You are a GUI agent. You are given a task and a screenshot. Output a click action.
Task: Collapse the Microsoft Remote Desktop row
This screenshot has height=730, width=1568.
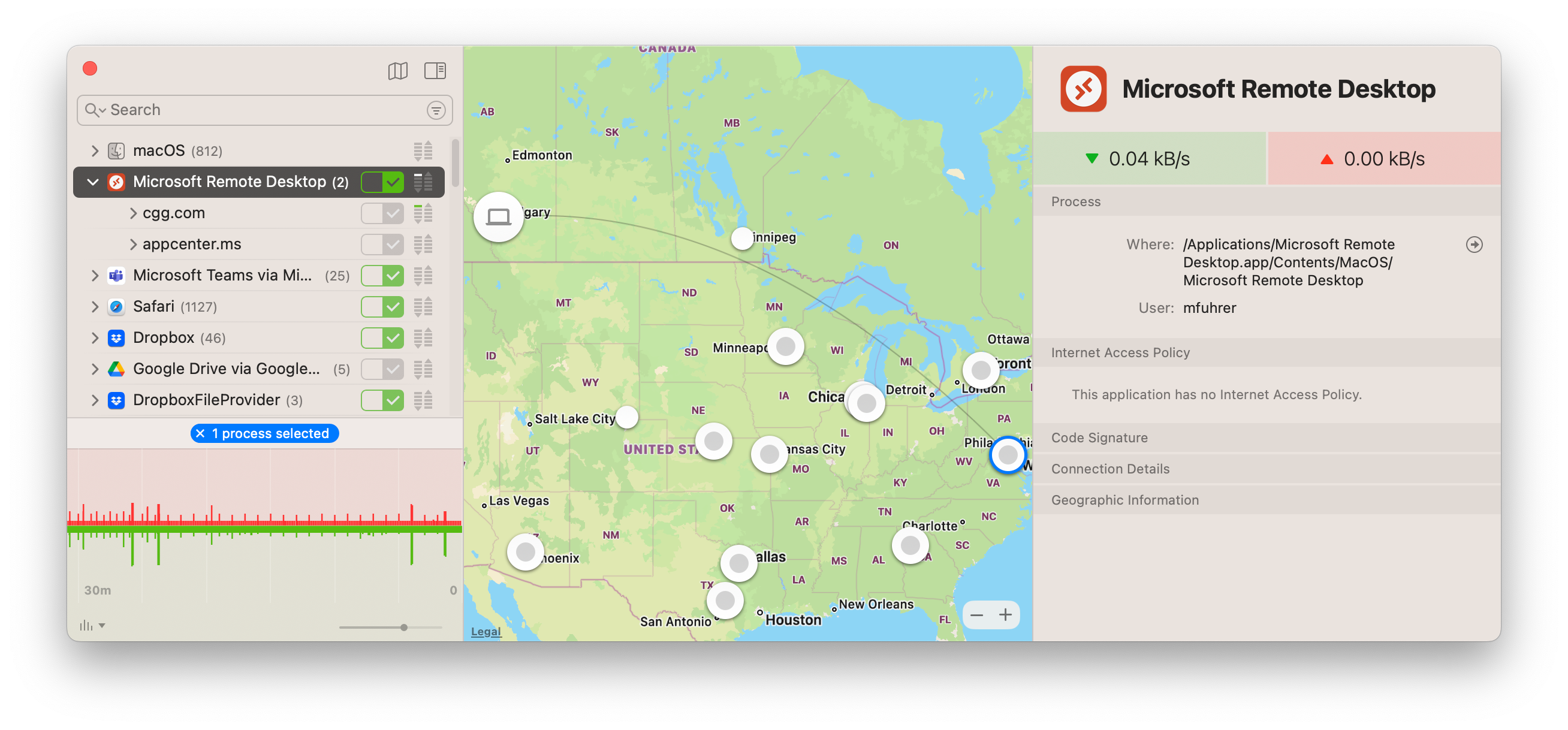pyautogui.click(x=93, y=182)
